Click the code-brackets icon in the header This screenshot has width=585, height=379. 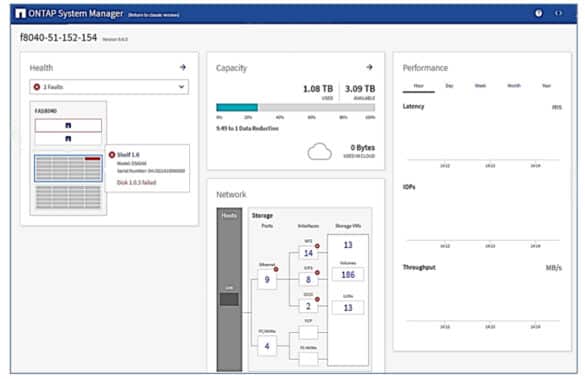pos(558,13)
